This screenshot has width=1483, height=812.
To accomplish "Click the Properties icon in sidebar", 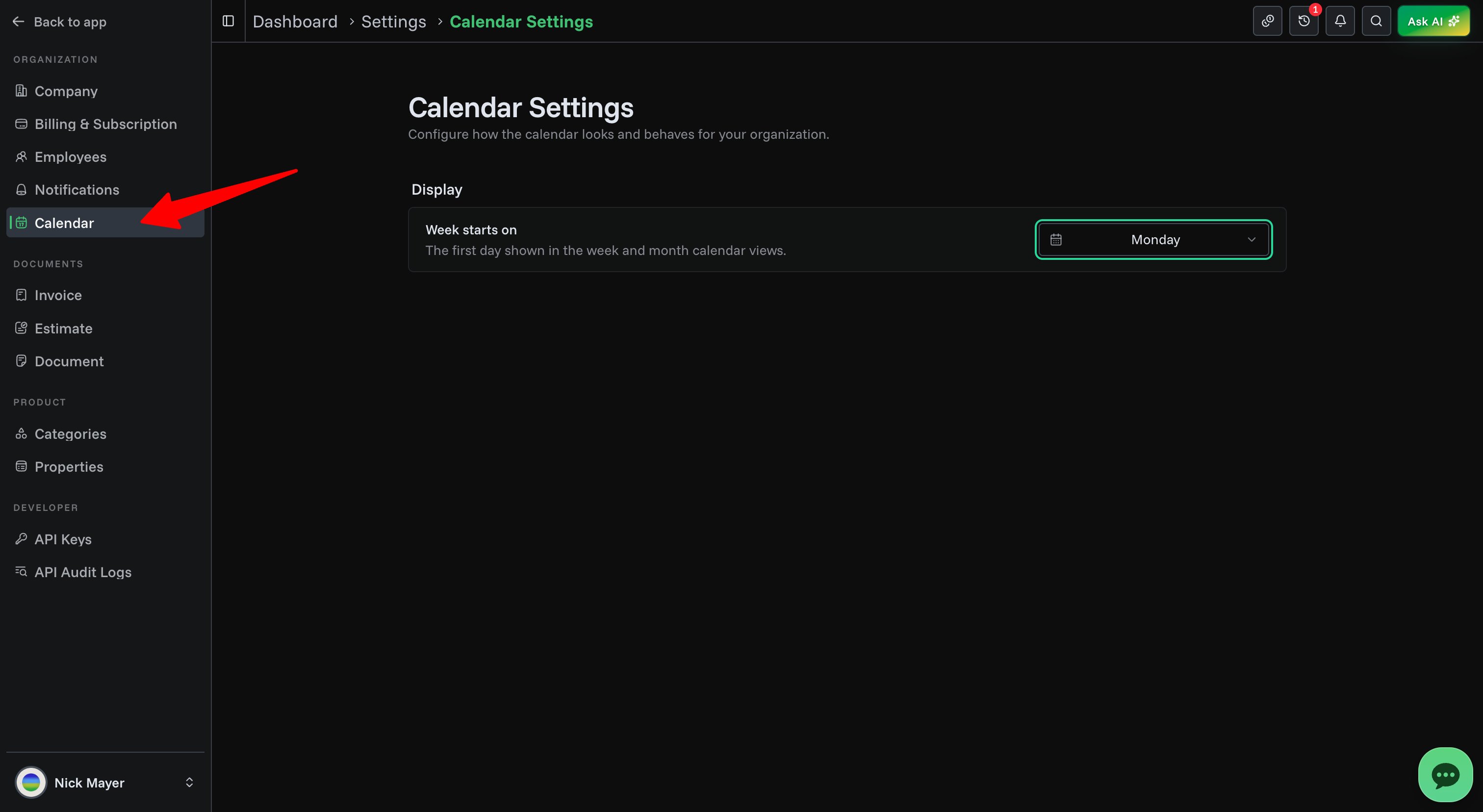I will click(x=21, y=466).
